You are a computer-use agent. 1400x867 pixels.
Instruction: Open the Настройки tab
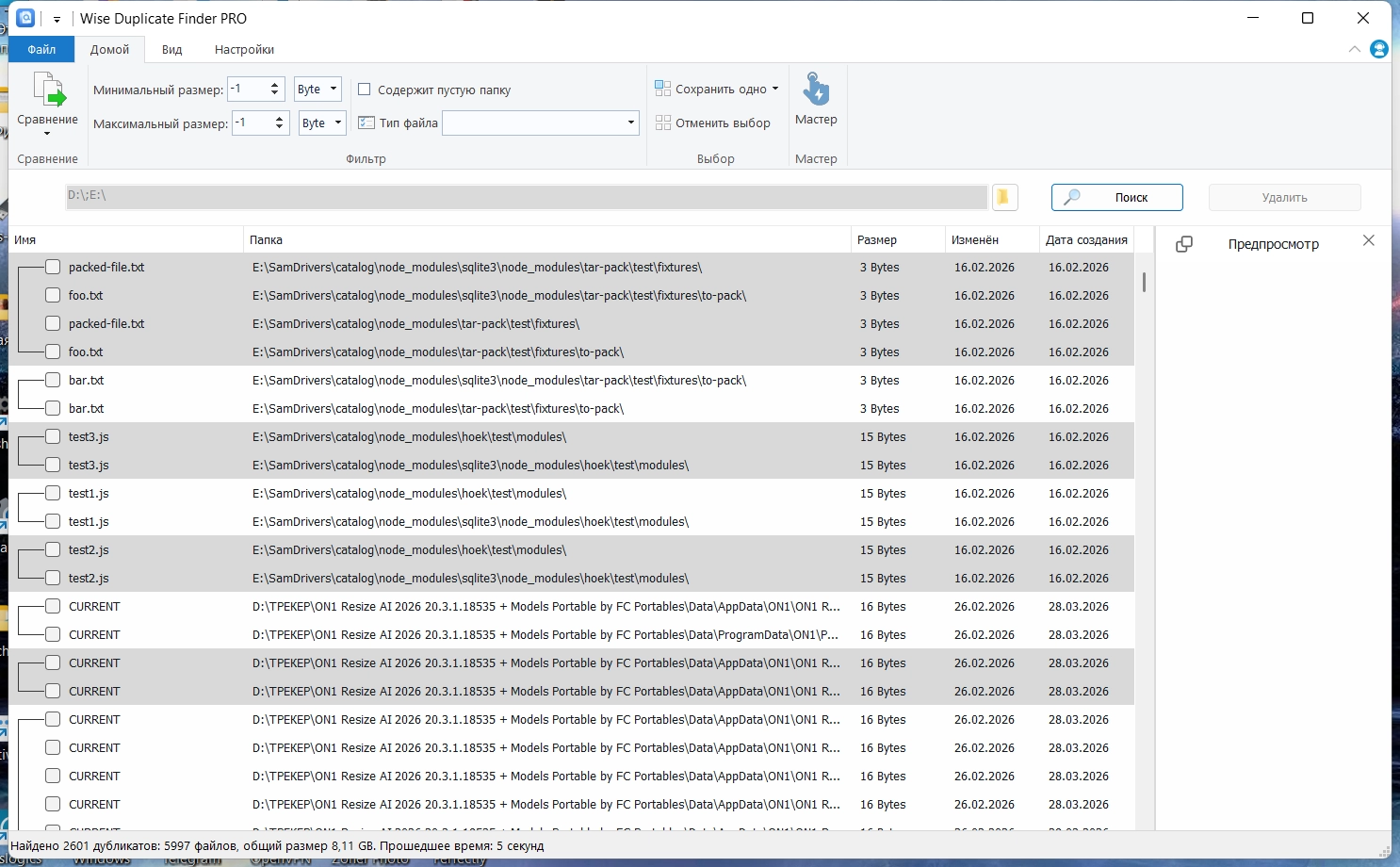(244, 50)
